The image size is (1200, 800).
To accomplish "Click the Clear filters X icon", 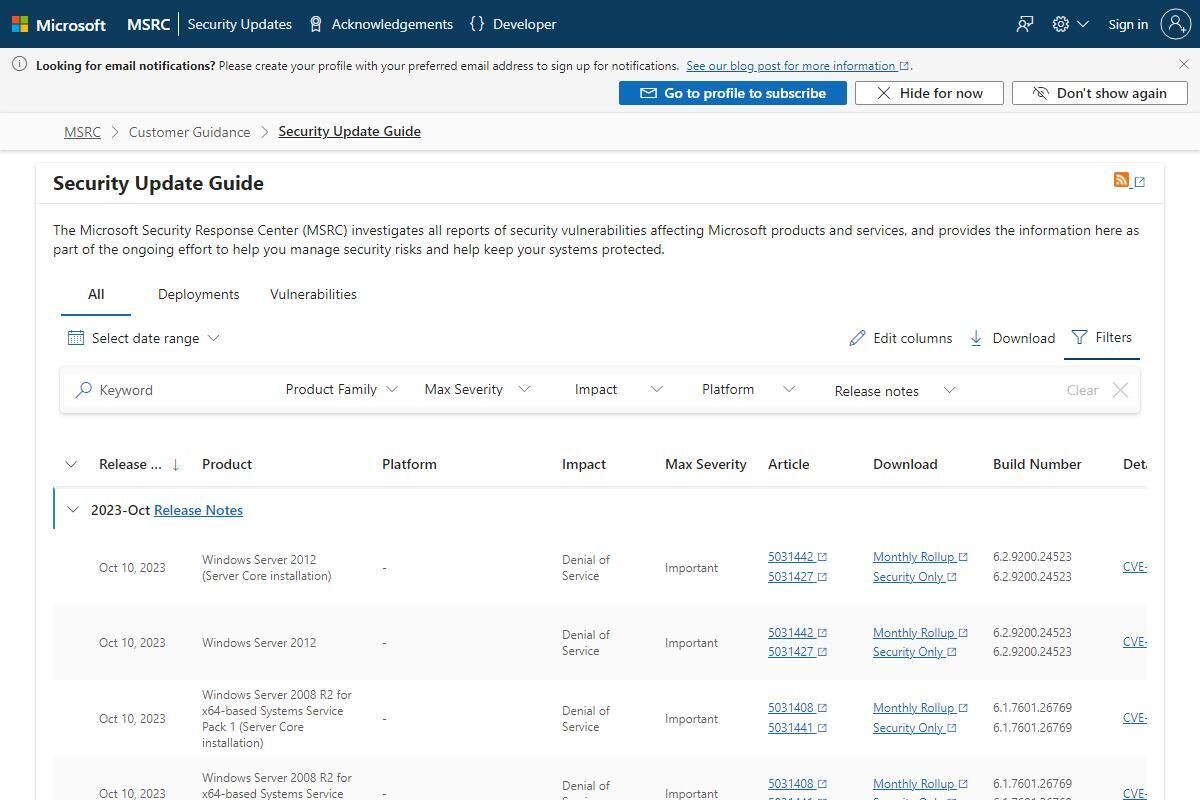I will click(1120, 390).
